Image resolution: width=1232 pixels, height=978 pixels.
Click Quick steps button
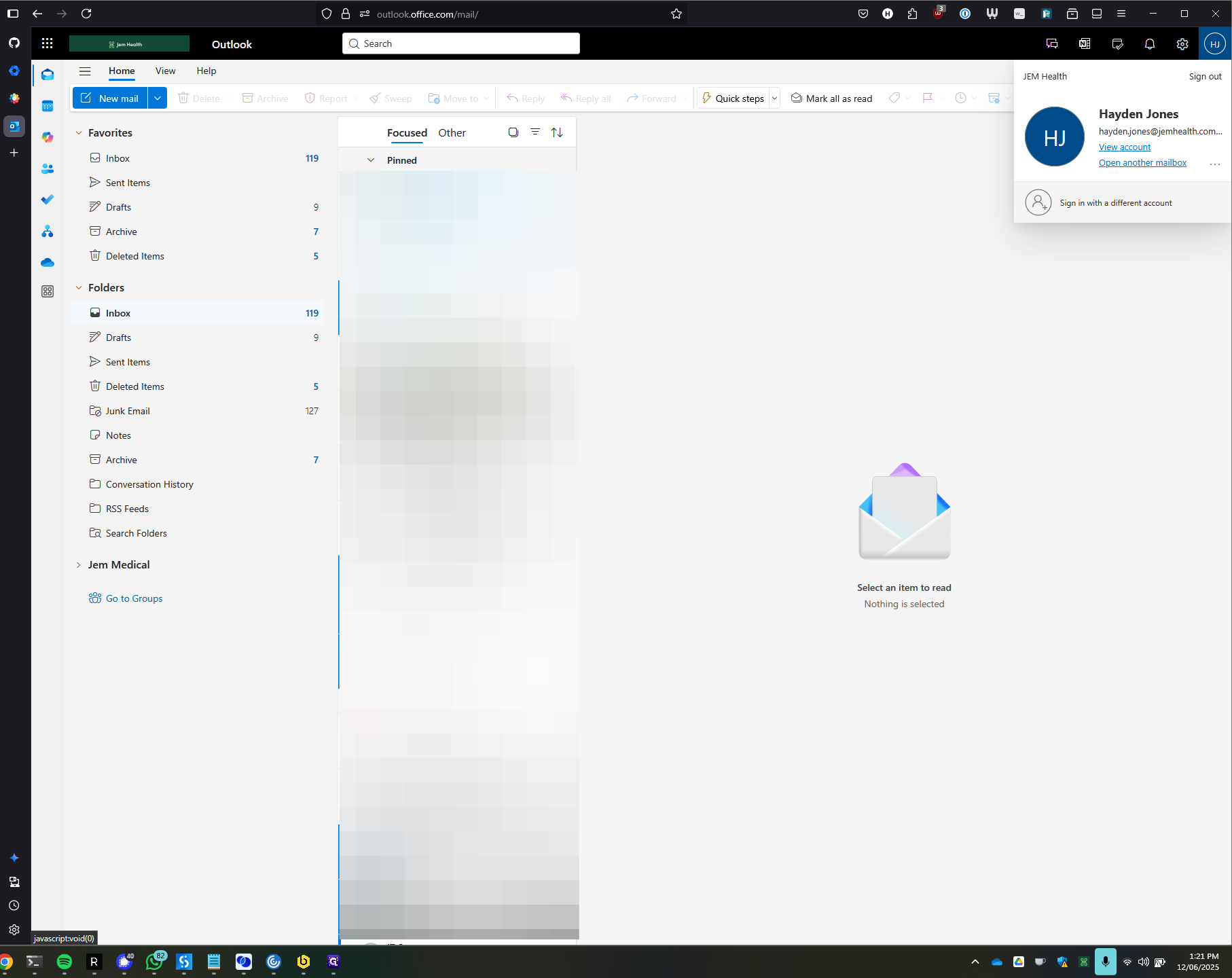[x=733, y=98]
